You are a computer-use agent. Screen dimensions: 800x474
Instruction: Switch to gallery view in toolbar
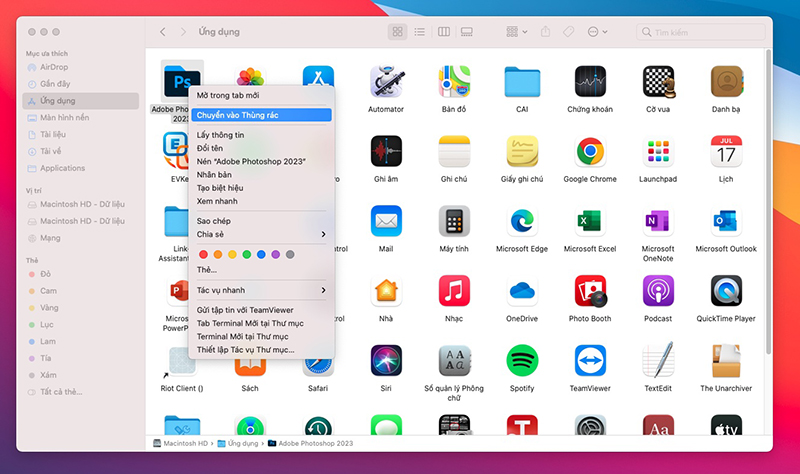(466, 32)
